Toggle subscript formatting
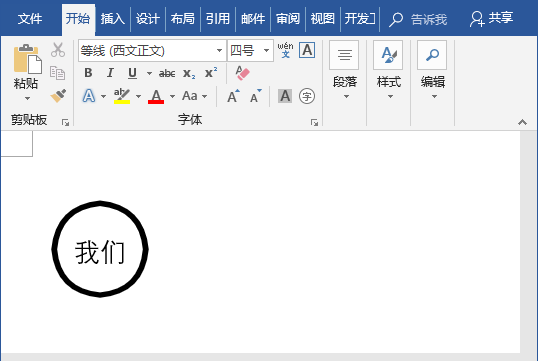 click(x=189, y=73)
